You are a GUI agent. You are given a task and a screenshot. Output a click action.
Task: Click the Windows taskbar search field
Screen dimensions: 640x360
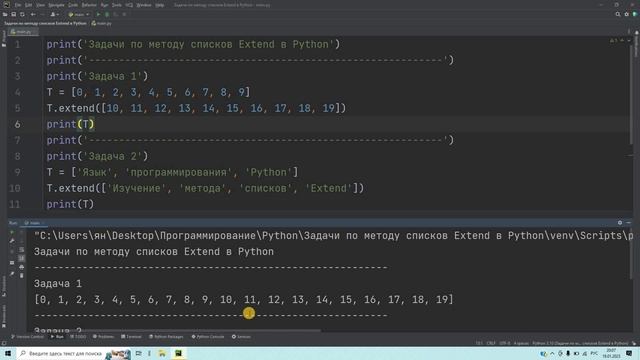point(73,353)
